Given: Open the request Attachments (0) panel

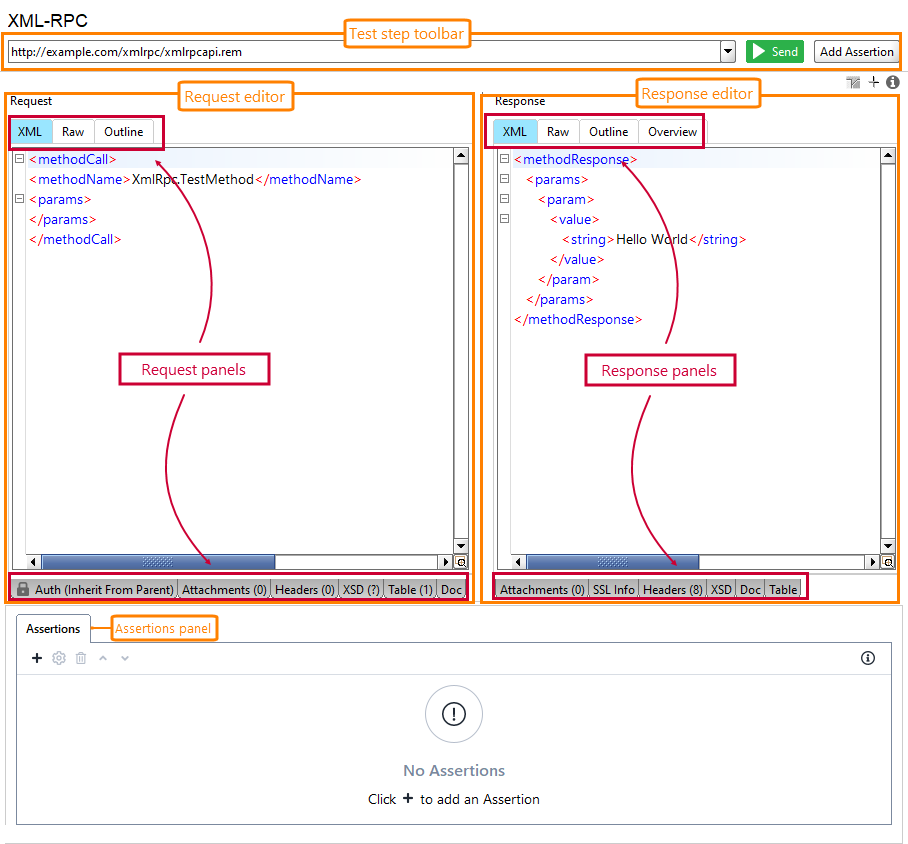Looking at the screenshot, I should click(x=224, y=589).
